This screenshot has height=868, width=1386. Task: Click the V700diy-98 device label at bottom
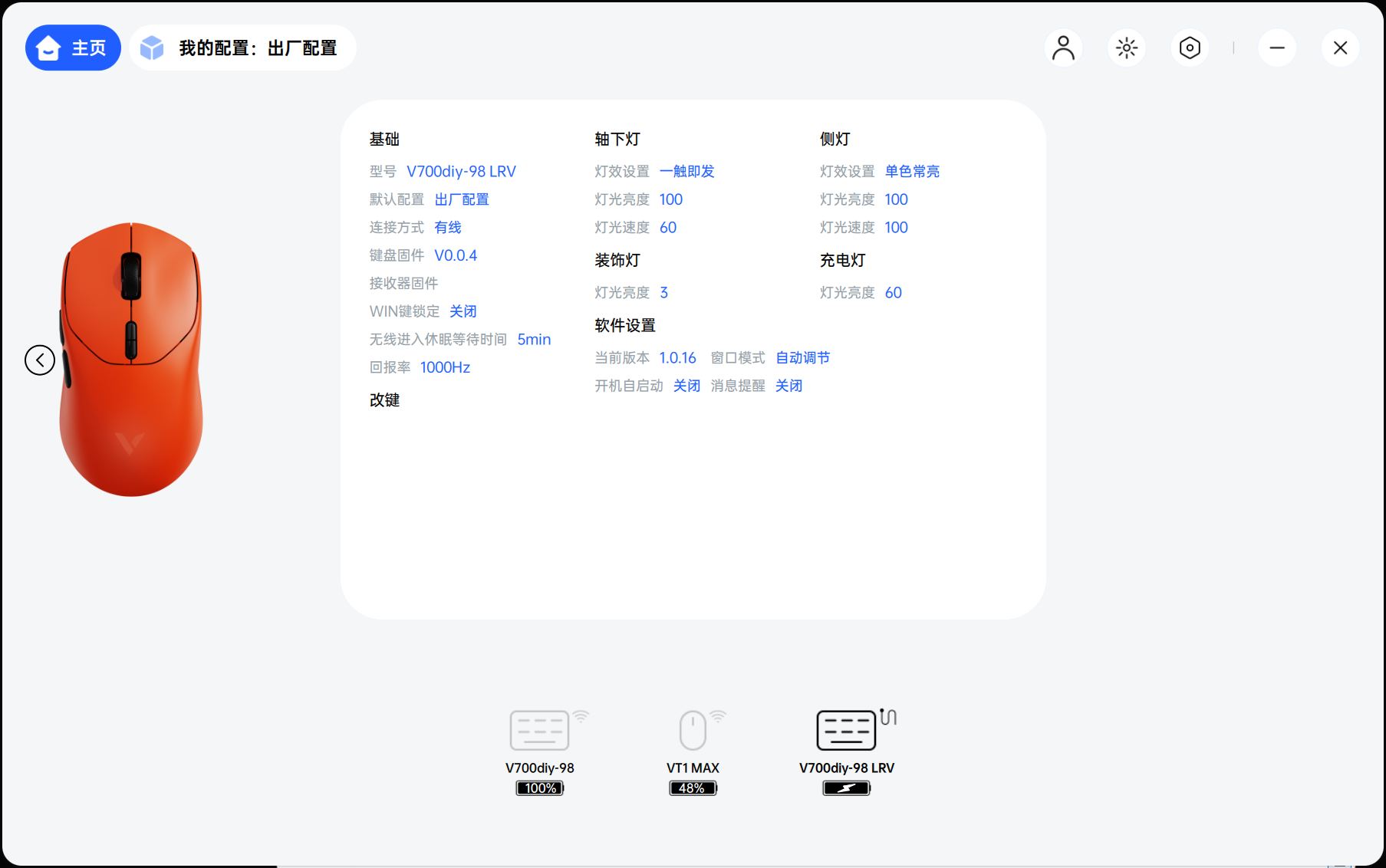tap(540, 768)
